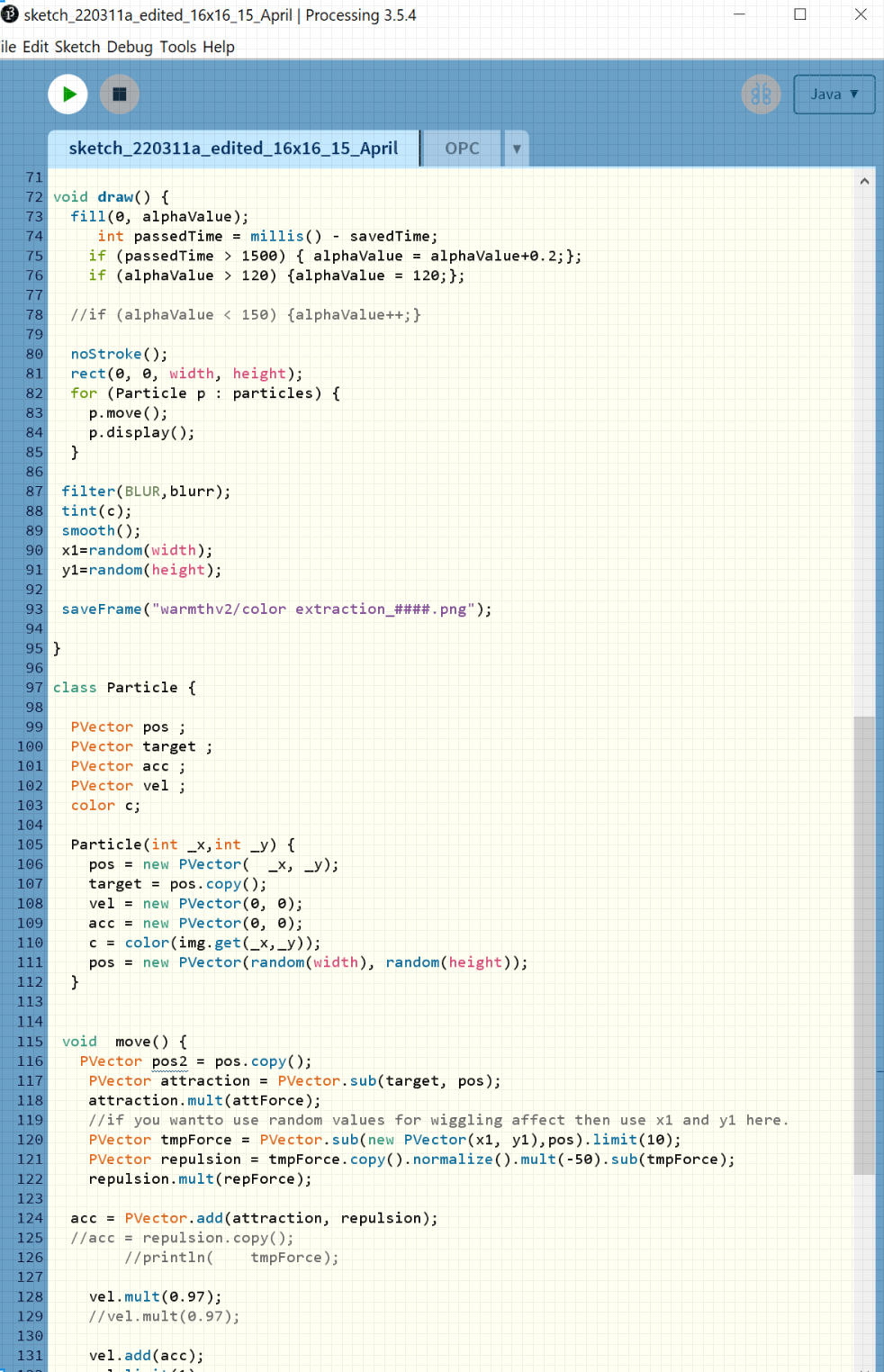Click the 'PVector acc ;' declaration
The height and width of the screenshot is (1372, 884).
tap(128, 768)
